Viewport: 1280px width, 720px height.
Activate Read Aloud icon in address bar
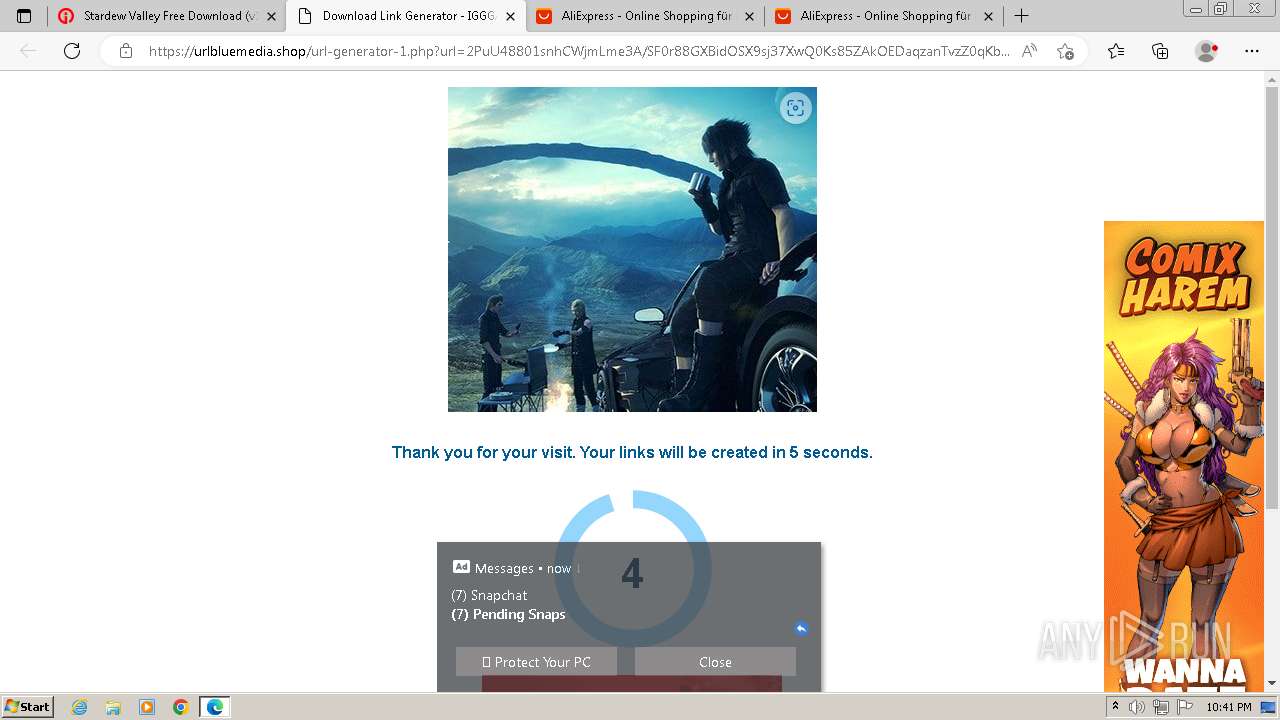pos(1029,51)
